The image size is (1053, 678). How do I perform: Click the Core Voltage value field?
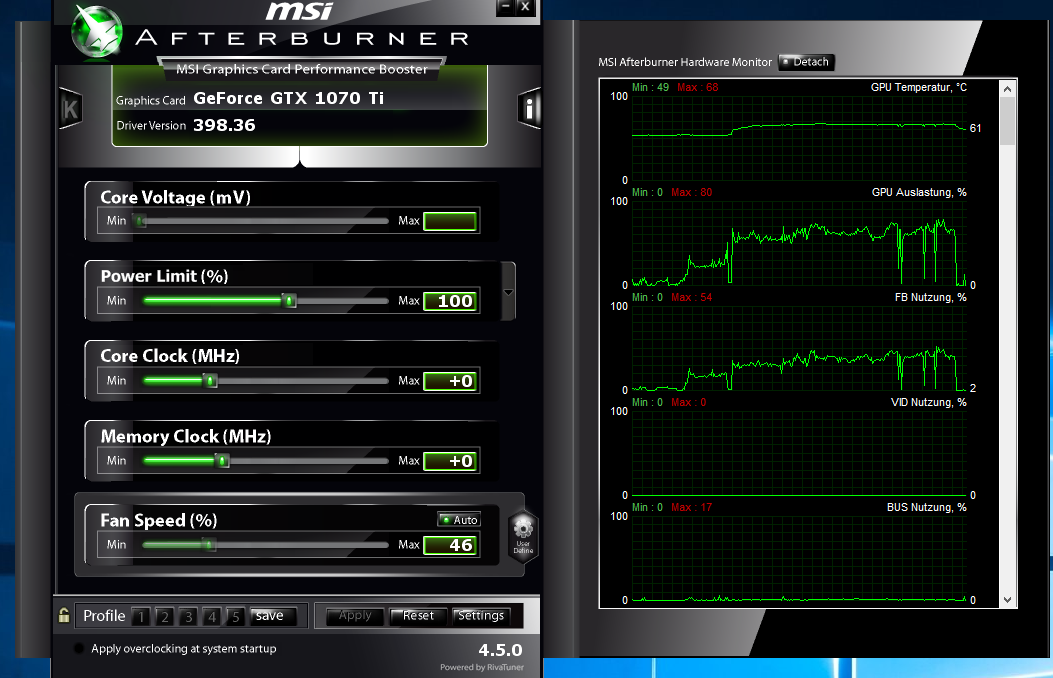tap(451, 221)
